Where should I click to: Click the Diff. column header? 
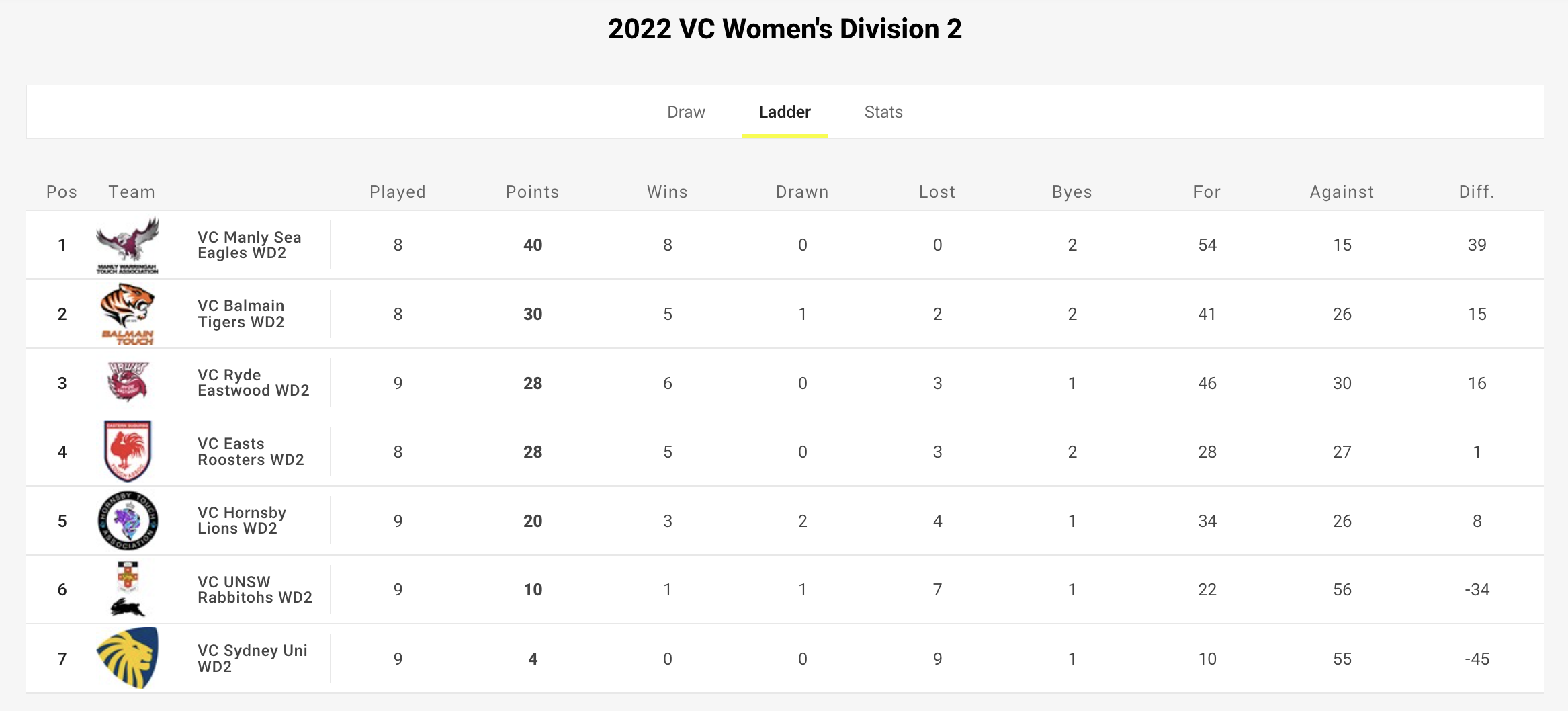(x=1477, y=192)
